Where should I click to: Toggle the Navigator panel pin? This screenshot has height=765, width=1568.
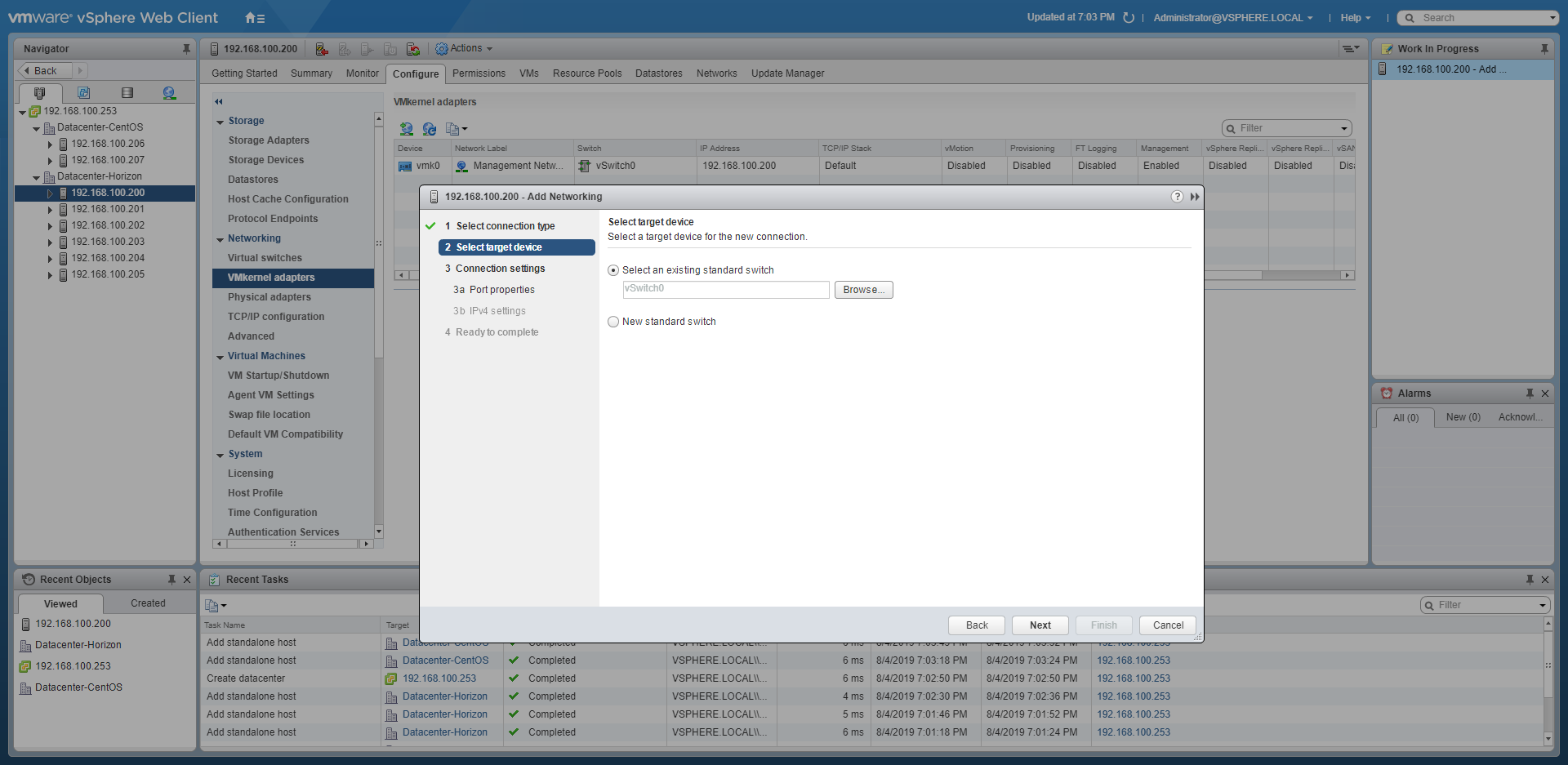pos(186,49)
